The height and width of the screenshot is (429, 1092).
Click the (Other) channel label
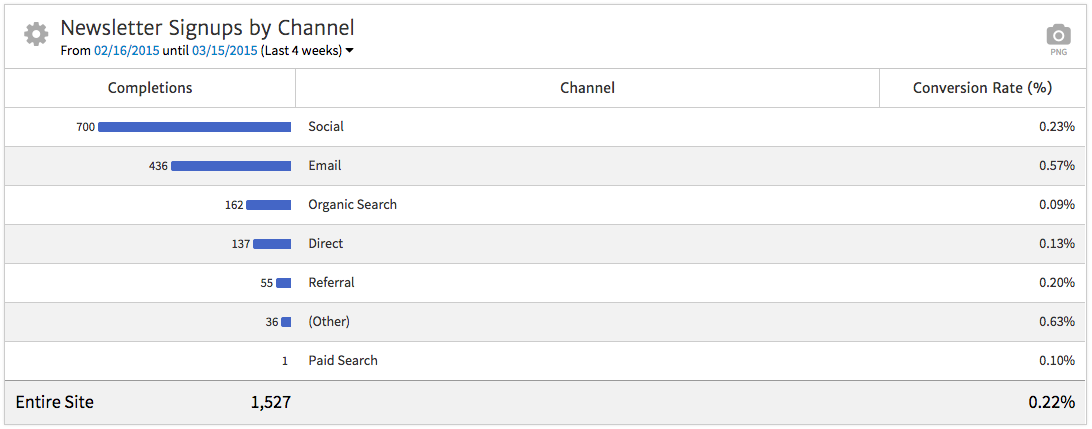[x=329, y=322]
